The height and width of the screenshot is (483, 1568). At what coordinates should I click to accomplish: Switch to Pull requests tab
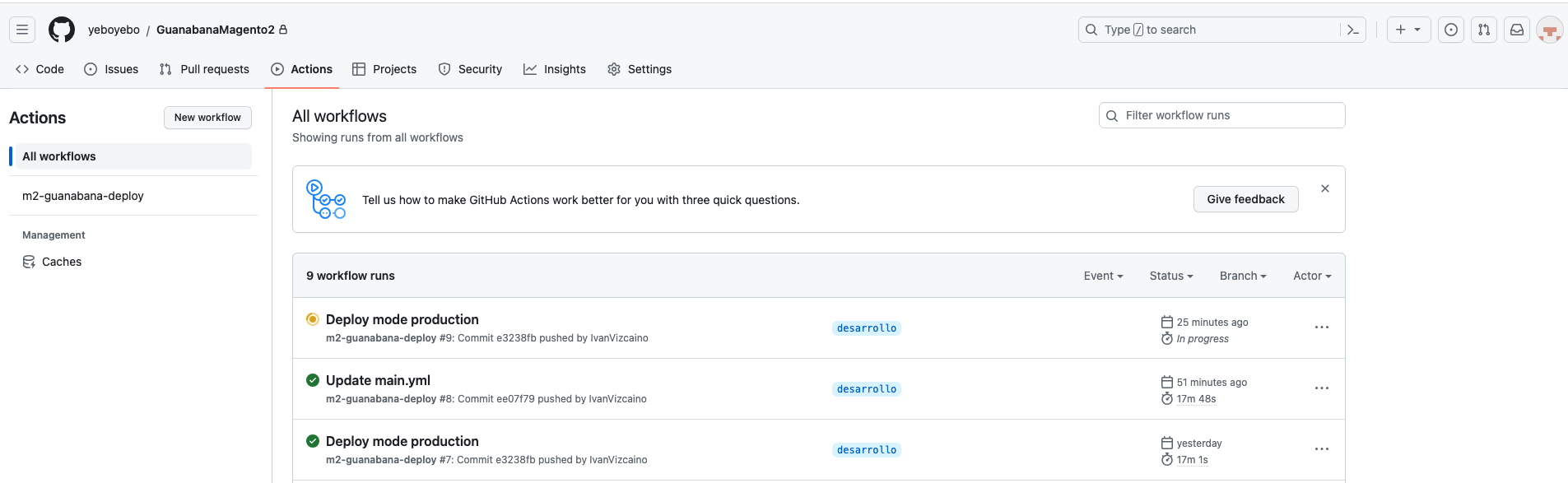coord(204,69)
